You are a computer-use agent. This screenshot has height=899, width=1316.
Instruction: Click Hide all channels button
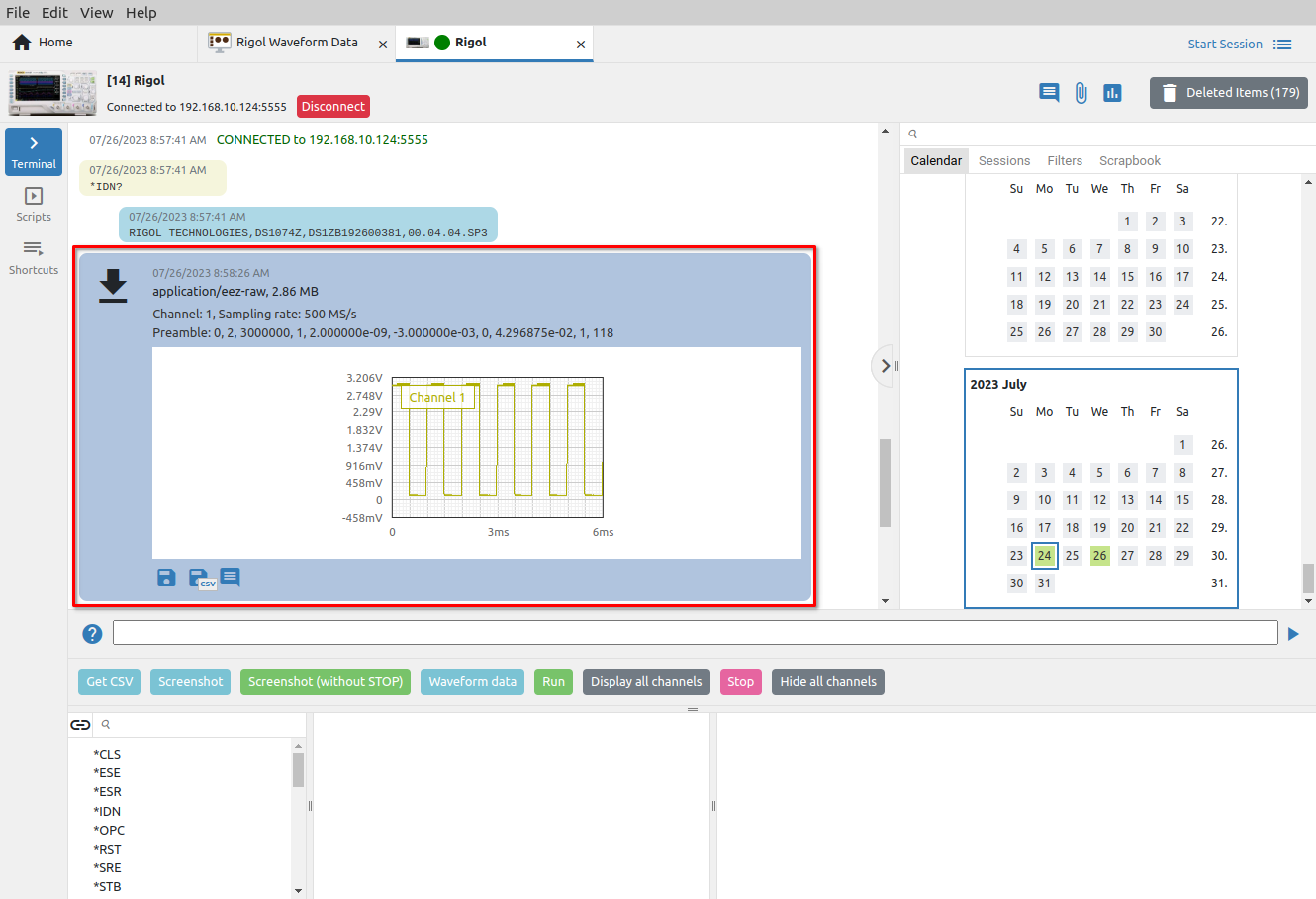(828, 682)
